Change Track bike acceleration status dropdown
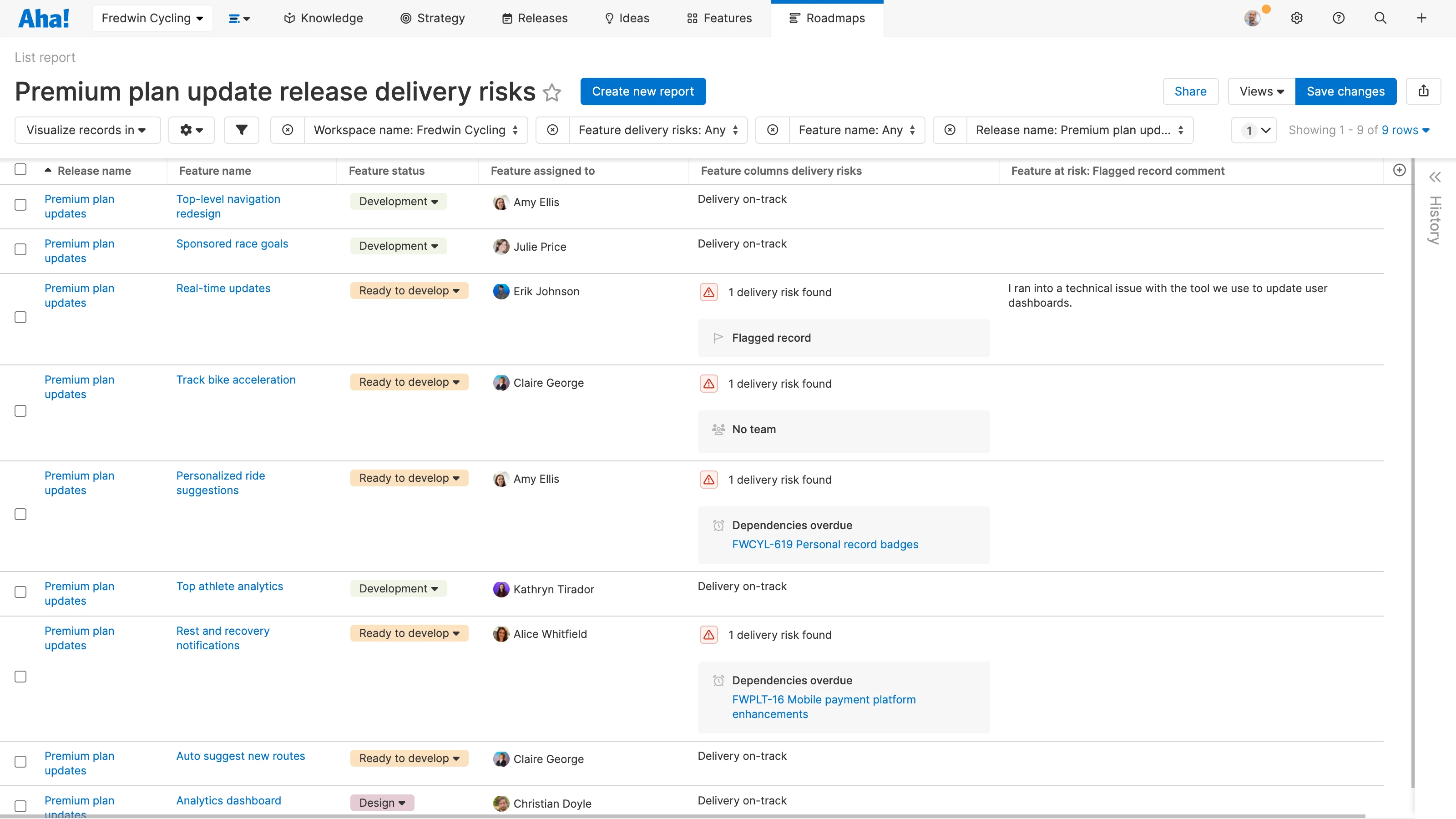Viewport: 1456px width, 819px height. click(x=409, y=382)
